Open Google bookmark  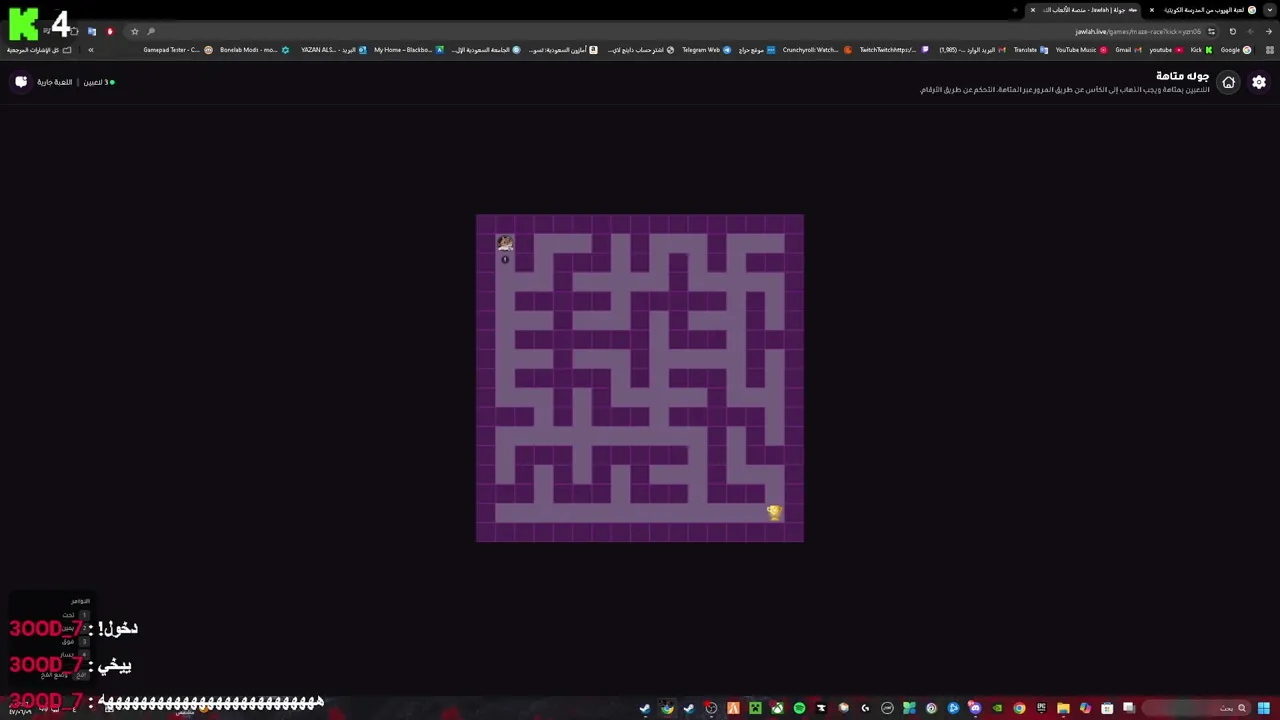pyautogui.click(x=1236, y=50)
